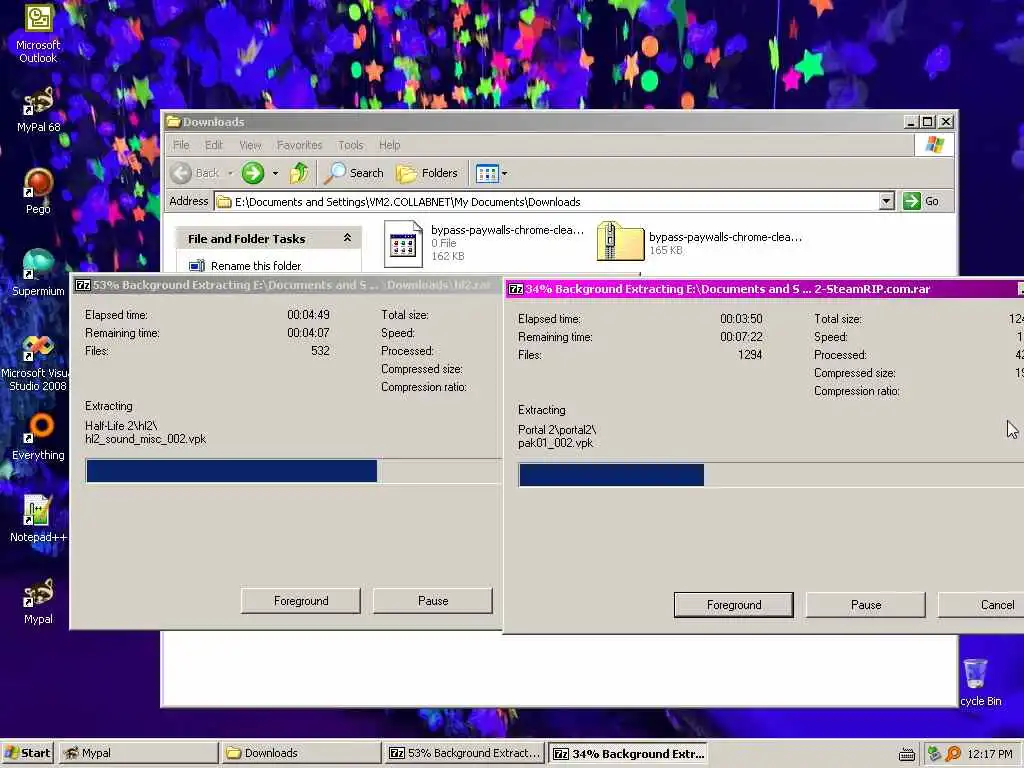This screenshot has height=768, width=1024.
Task: Click the Go button beside address bar
Action: (x=921, y=201)
